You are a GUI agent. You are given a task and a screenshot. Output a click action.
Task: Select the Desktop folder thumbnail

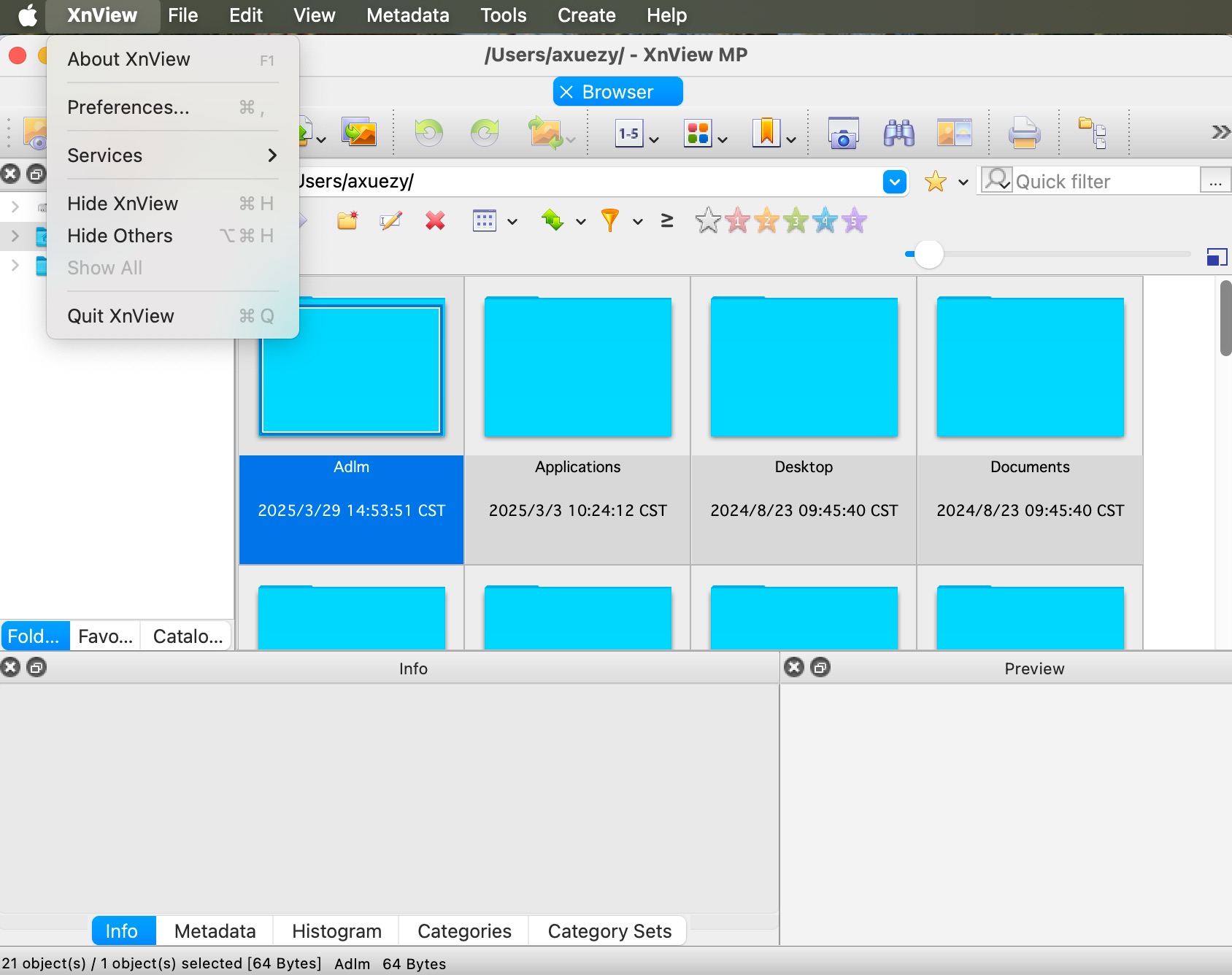pos(804,367)
